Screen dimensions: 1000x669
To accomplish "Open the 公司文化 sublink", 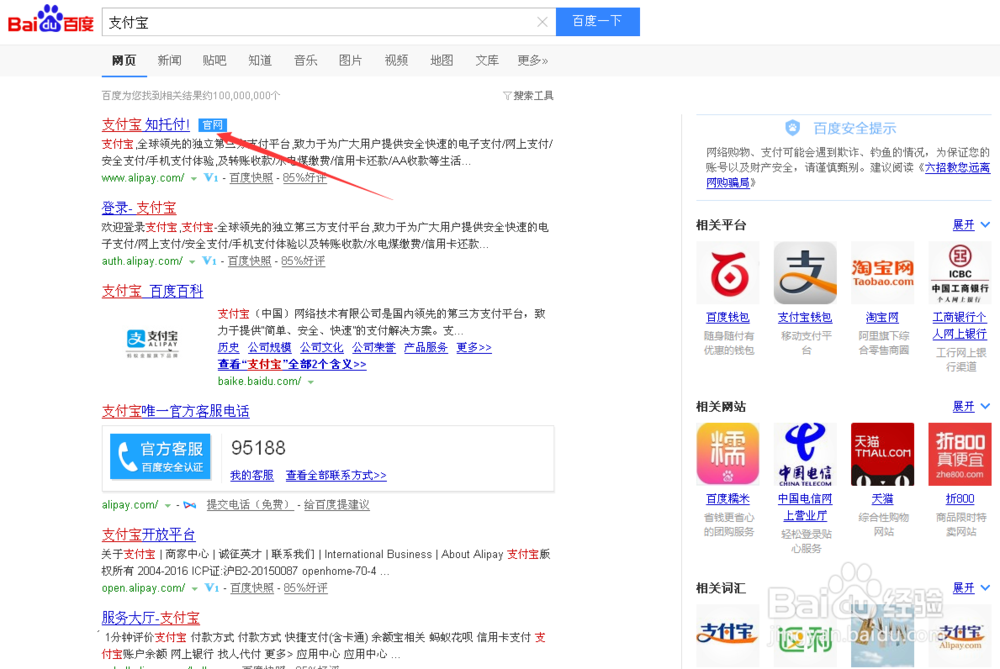I will [x=321, y=348].
